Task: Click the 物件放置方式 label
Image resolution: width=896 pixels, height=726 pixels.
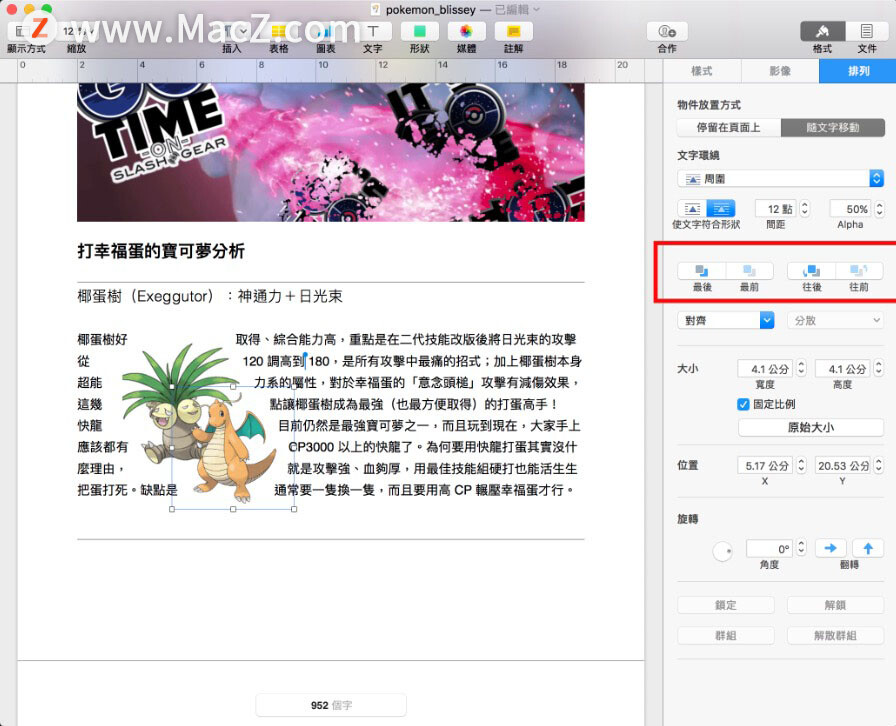Action: pyautogui.click(x=709, y=105)
